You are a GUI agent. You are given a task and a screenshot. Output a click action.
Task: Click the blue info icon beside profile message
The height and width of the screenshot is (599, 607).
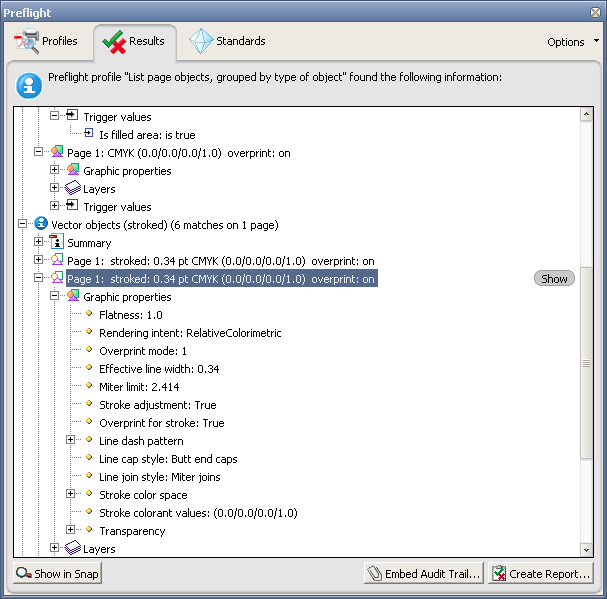click(x=29, y=85)
